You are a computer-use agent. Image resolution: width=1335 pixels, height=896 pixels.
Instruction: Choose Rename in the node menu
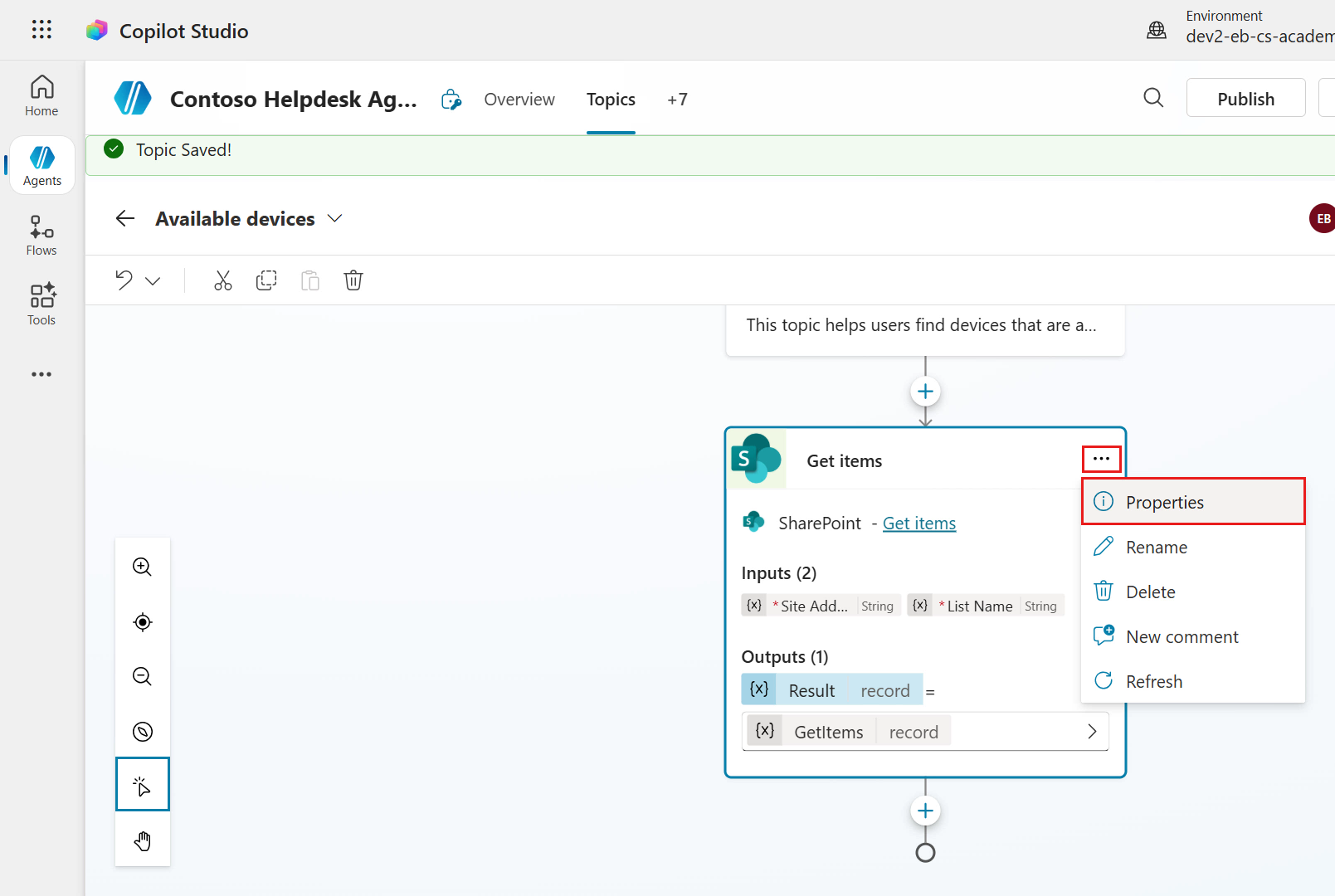(1156, 548)
